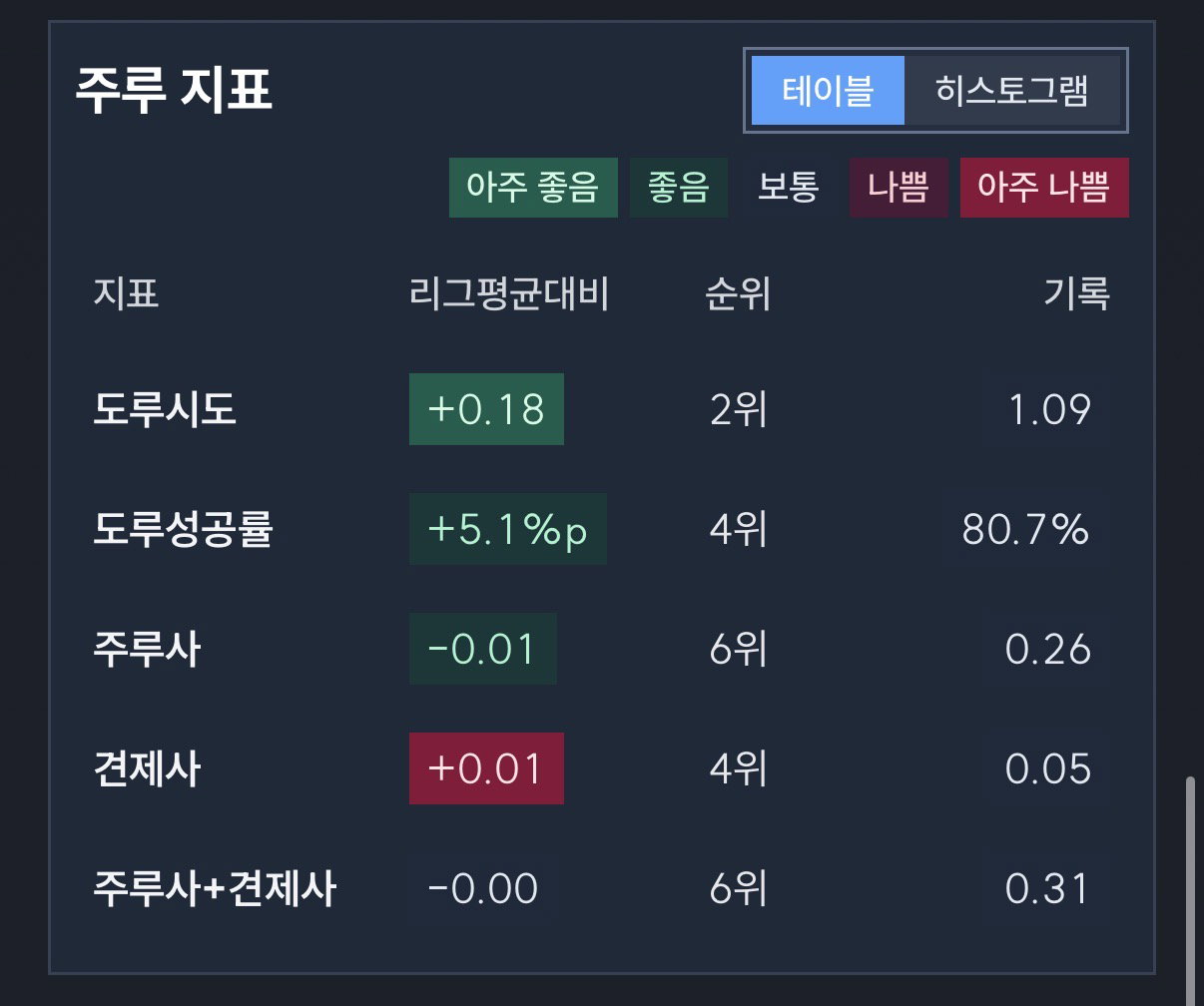Screen dimensions: 1204x1006
Task: Select the 도루시도 row label
Action: tap(165, 409)
